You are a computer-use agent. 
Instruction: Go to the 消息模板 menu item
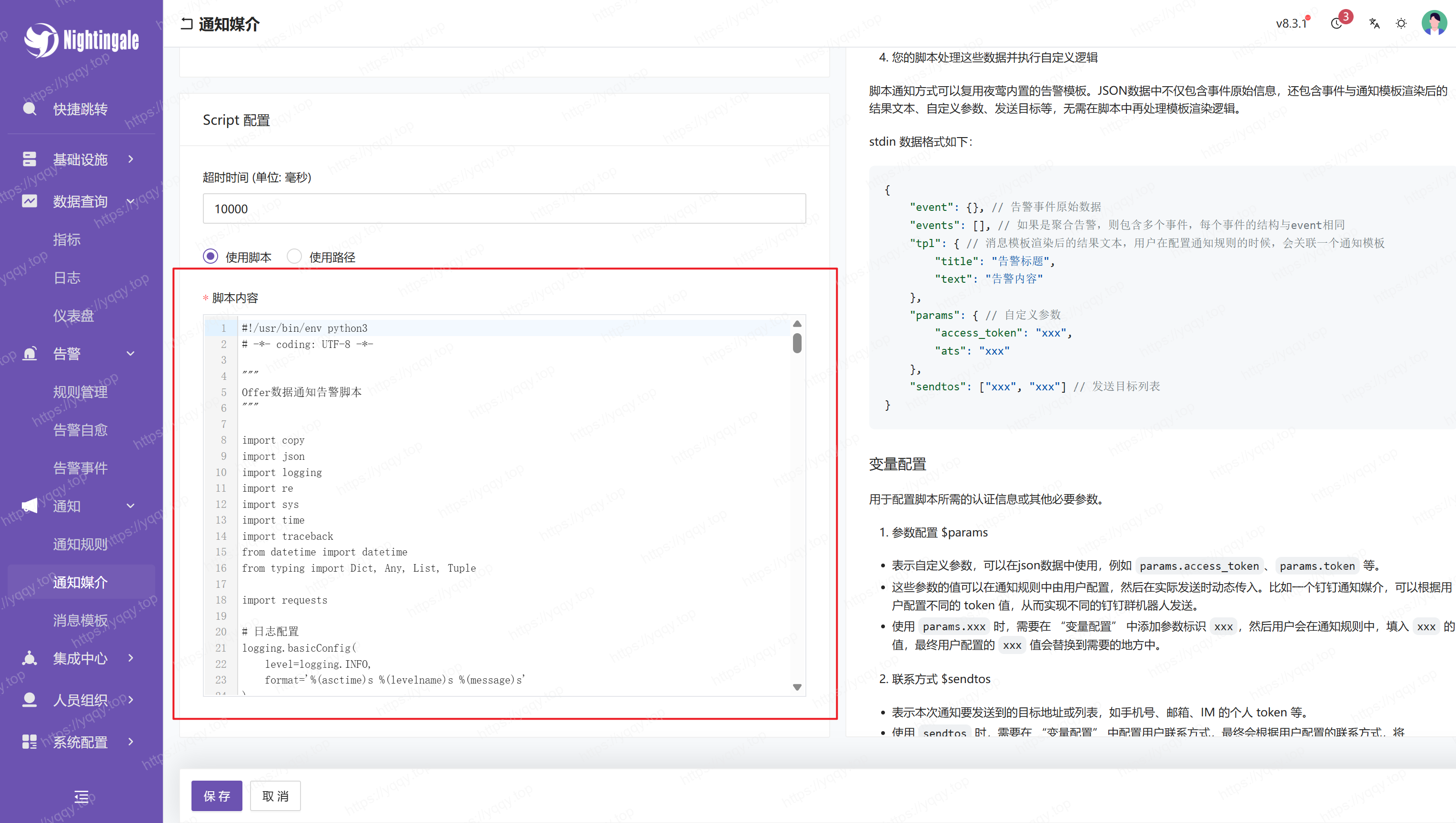80,620
